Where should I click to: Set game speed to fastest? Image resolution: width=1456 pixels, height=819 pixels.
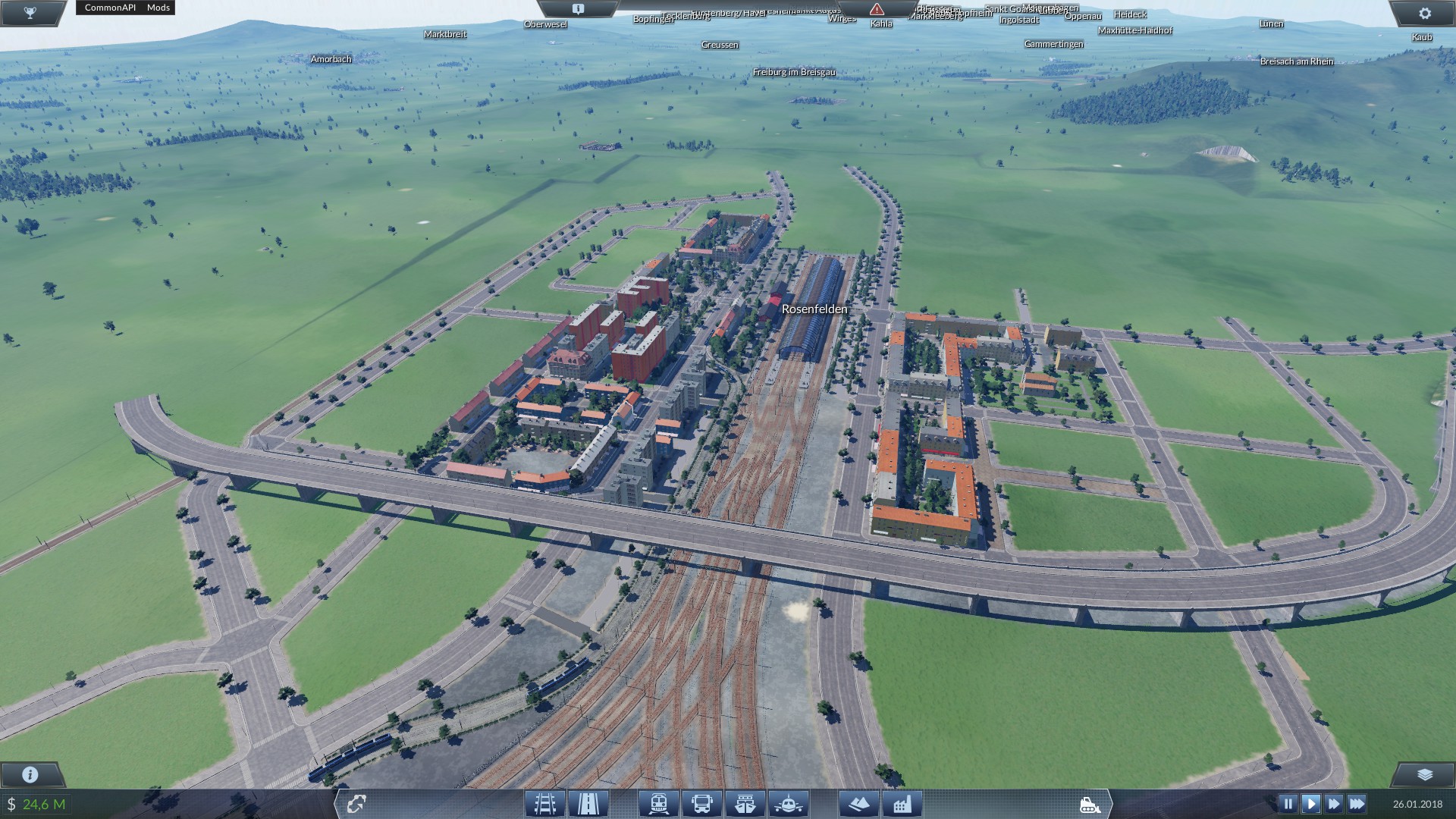click(1357, 803)
